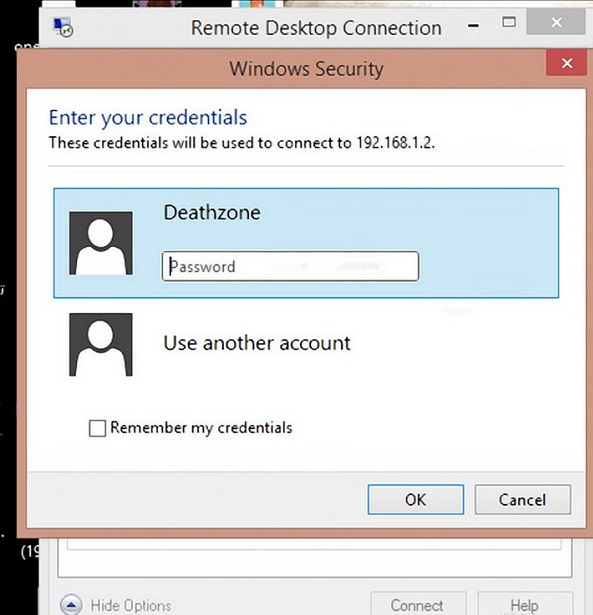Screen dimensions: 593x615
Task: Click the Connect button
Action: tap(418, 604)
